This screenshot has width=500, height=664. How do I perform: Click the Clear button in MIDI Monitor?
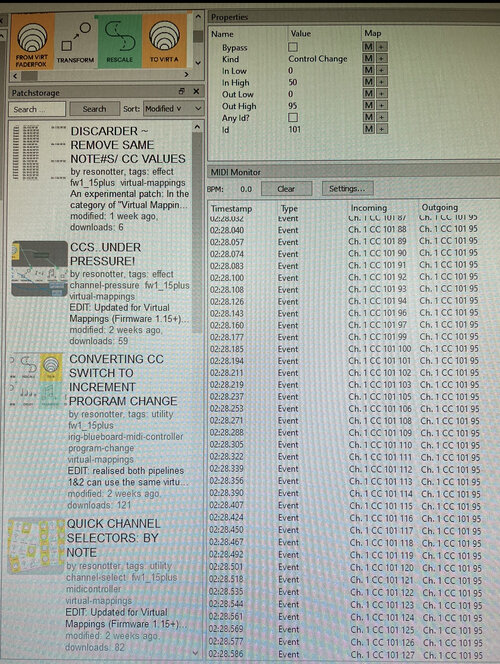pos(287,189)
